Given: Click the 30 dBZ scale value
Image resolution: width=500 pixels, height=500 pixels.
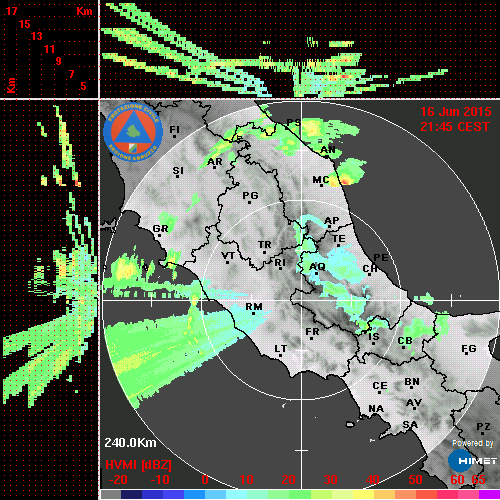Looking at the screenshot, I should [330, 480].
